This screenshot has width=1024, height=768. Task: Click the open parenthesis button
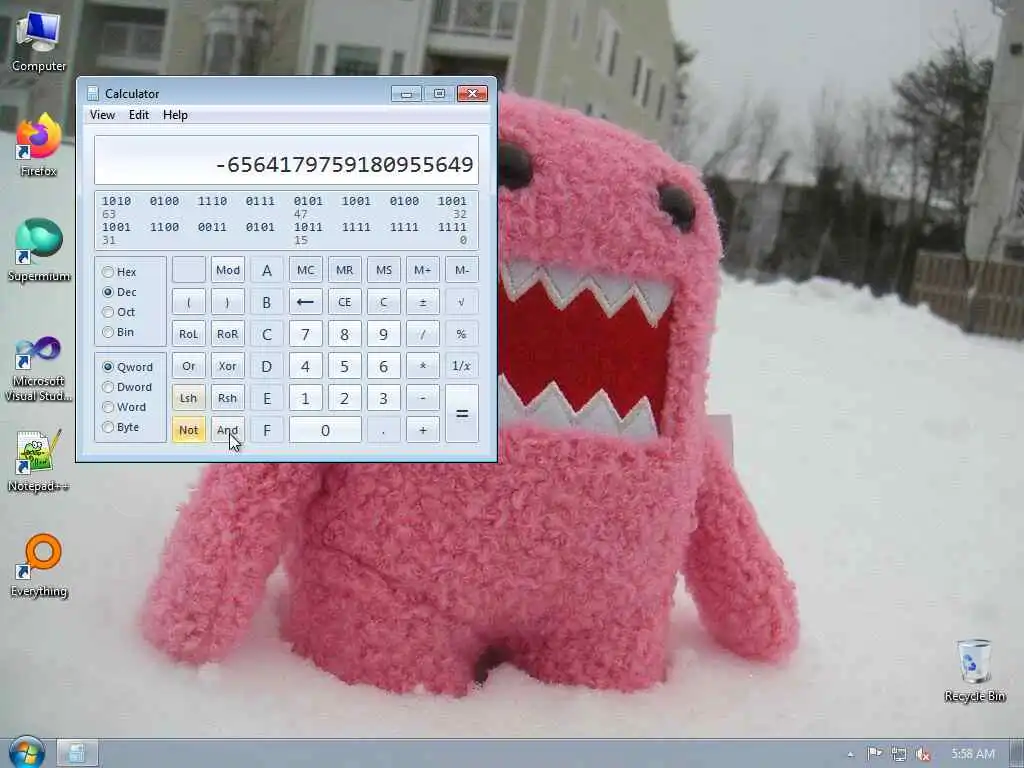[189, 302]
